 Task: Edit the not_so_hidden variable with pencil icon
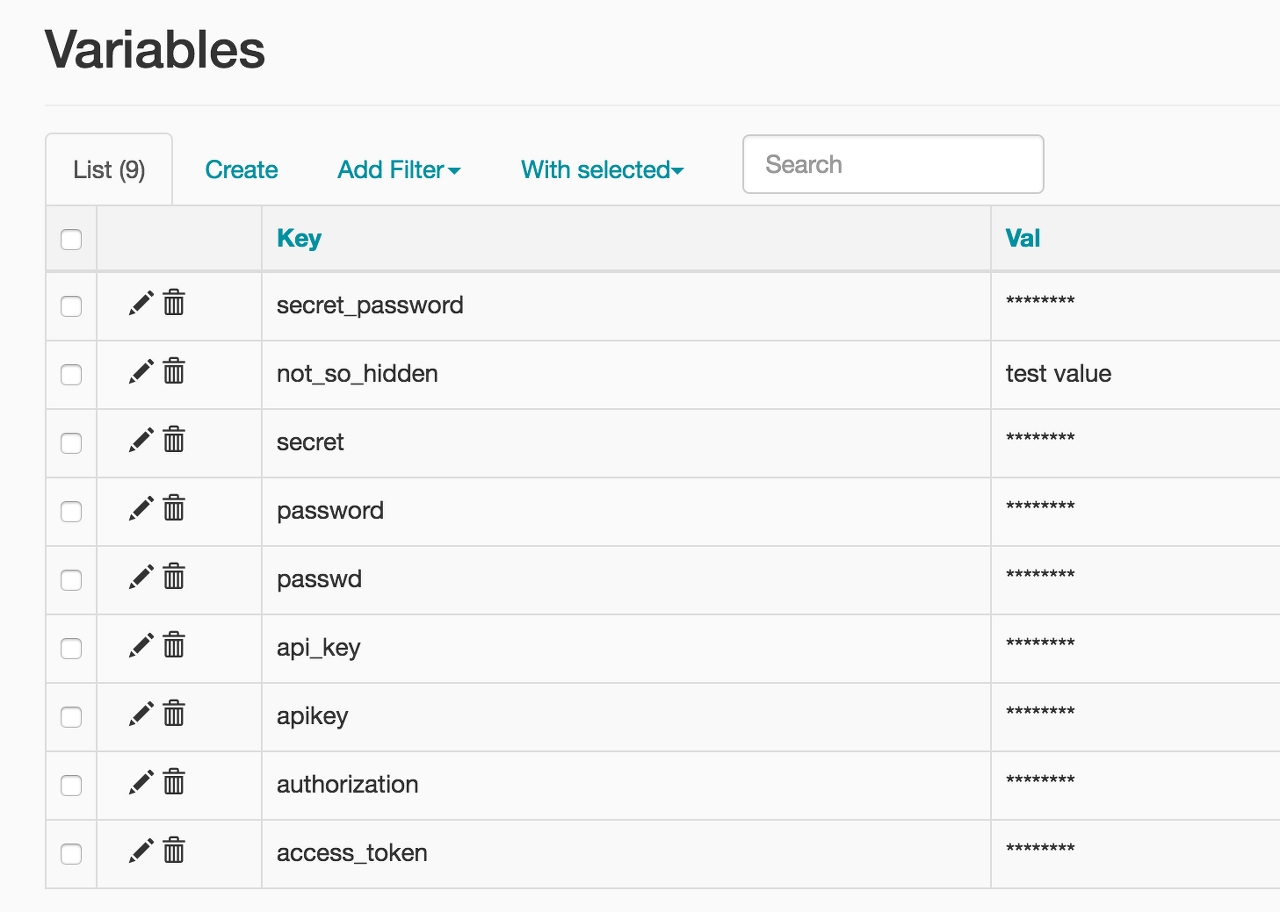pyautogui.click(x=141, y=371)
